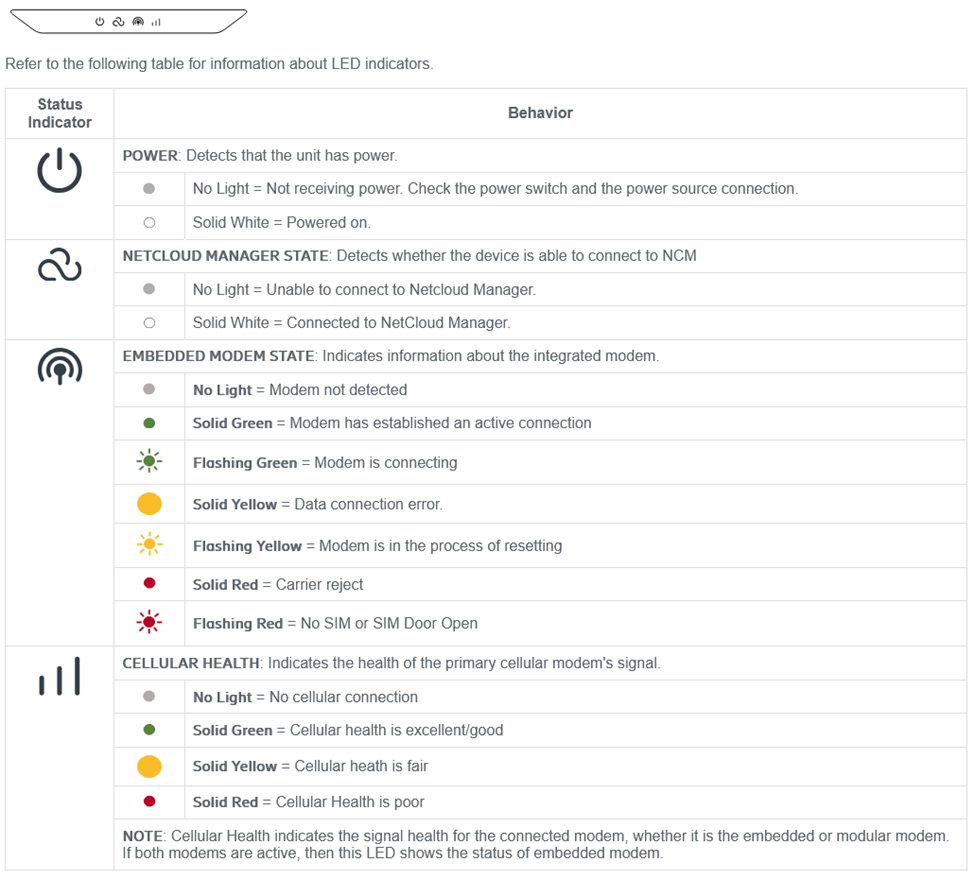The image size is (975, 879).
Task: Click the large Power status icon
Action: (x=59, y=170)
